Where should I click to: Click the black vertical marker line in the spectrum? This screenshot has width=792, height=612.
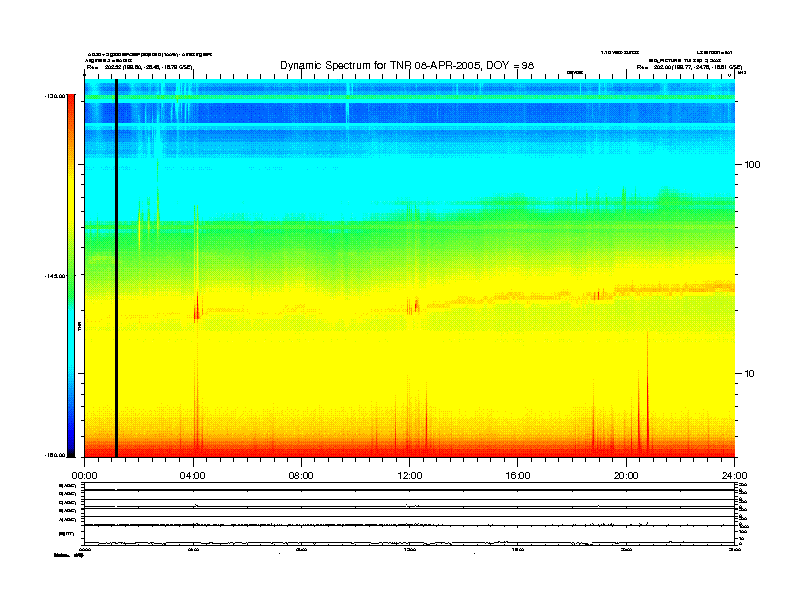pos(116,268)
